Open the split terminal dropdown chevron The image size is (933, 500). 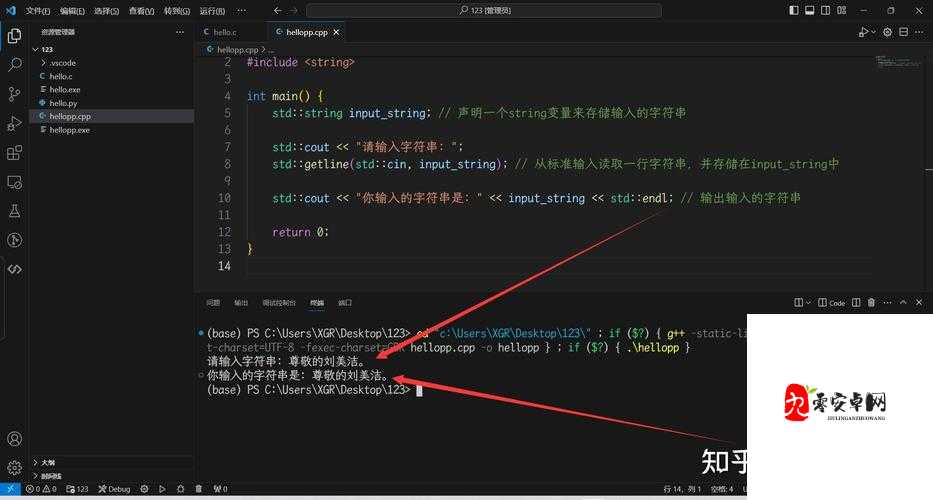pyautogui.click(x=808, y=303)
